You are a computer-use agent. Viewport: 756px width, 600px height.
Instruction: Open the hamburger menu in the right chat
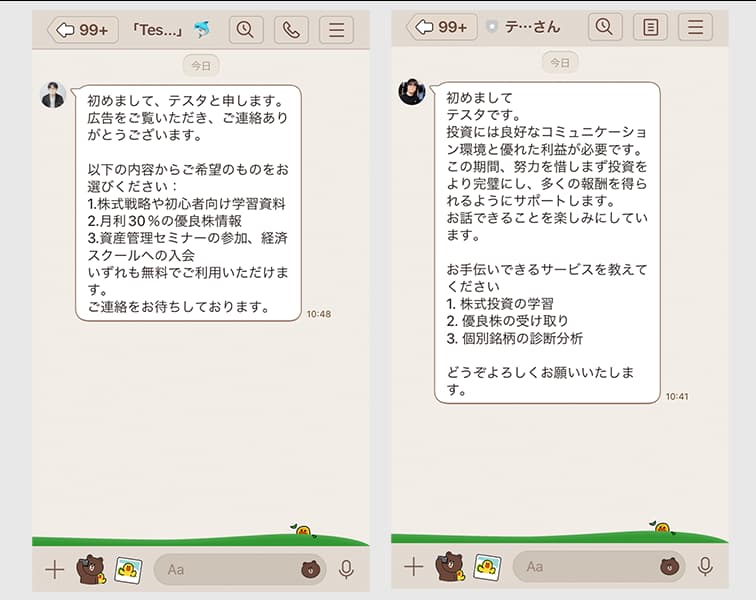tap(695, 28)
